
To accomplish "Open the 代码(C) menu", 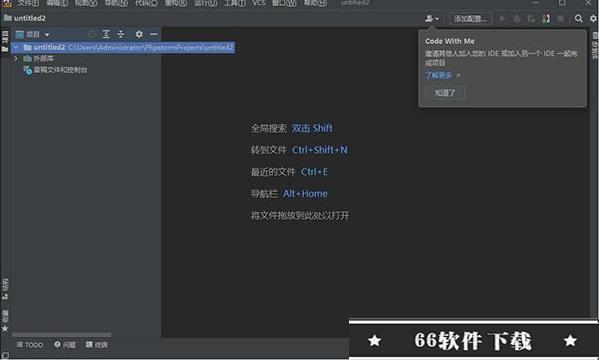I will [146, 3].
